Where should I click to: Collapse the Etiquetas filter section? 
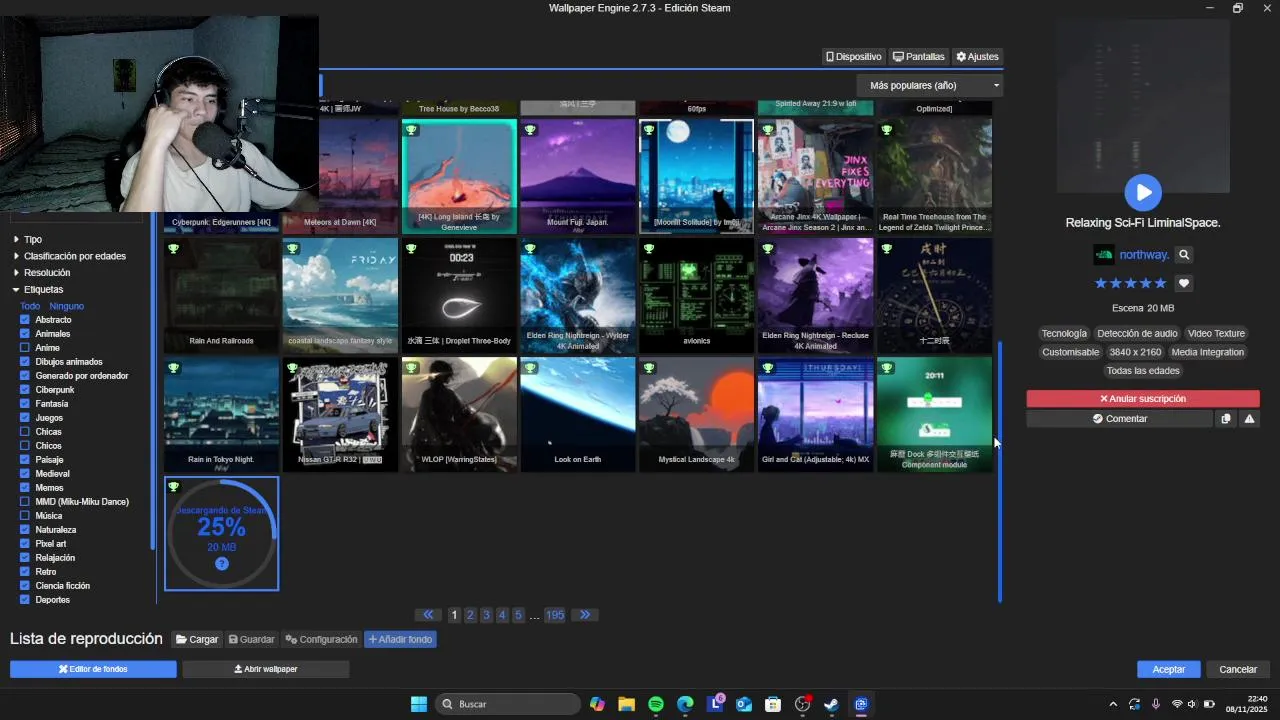[37, 290]
